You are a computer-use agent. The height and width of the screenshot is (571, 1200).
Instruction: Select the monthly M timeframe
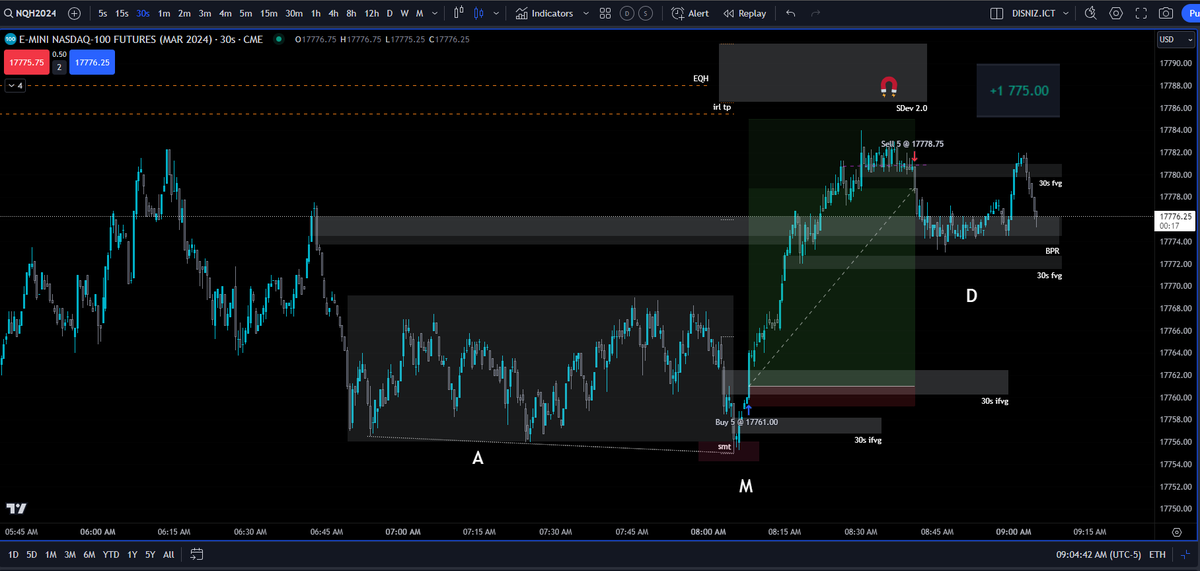pos(419,13)
